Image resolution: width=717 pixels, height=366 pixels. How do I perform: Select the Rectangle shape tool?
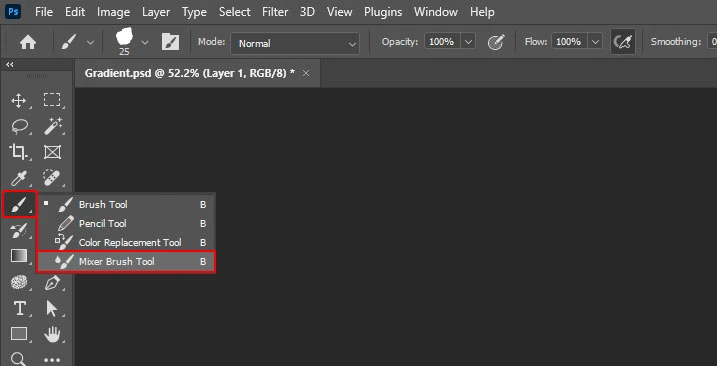[x=19, y=334]
